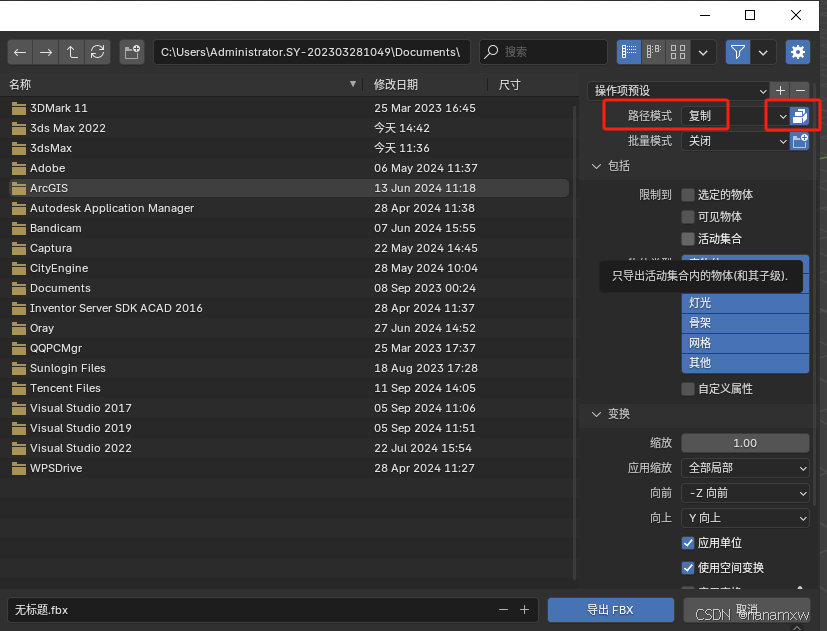The height and width of the screenshot is (631, 827).
Task: Select the QQPCMgr folder
Action: [x=289, y=348]
